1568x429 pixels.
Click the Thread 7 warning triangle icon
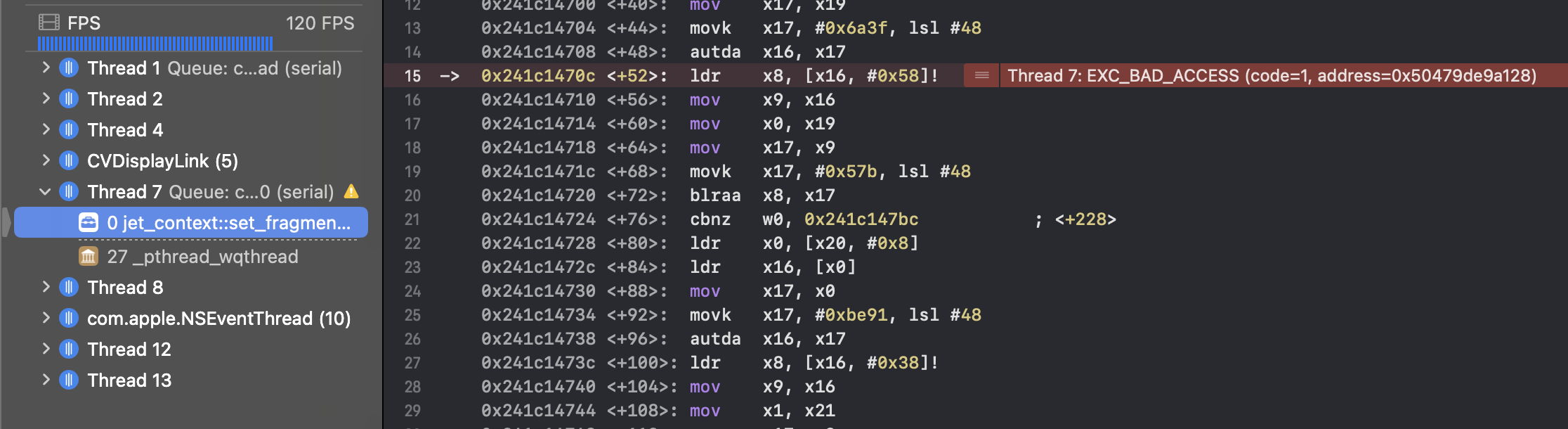351,191
